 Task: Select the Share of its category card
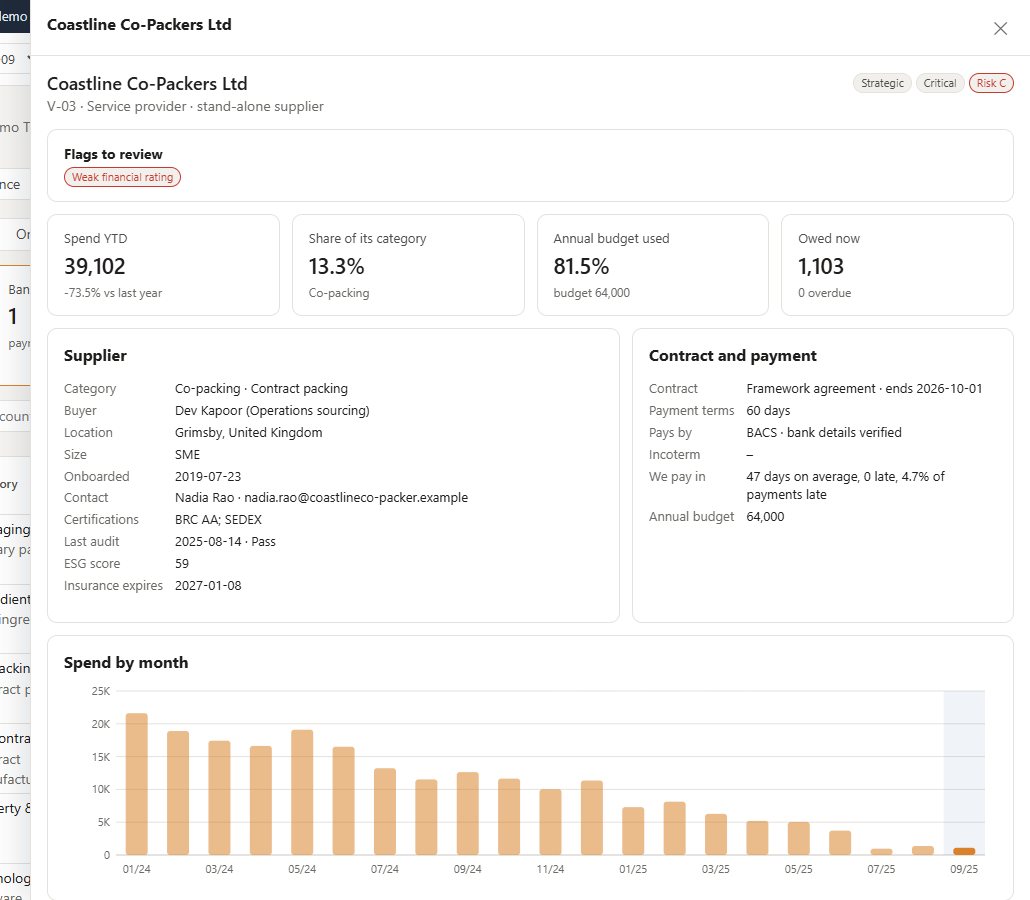click(x=408, y=265)
